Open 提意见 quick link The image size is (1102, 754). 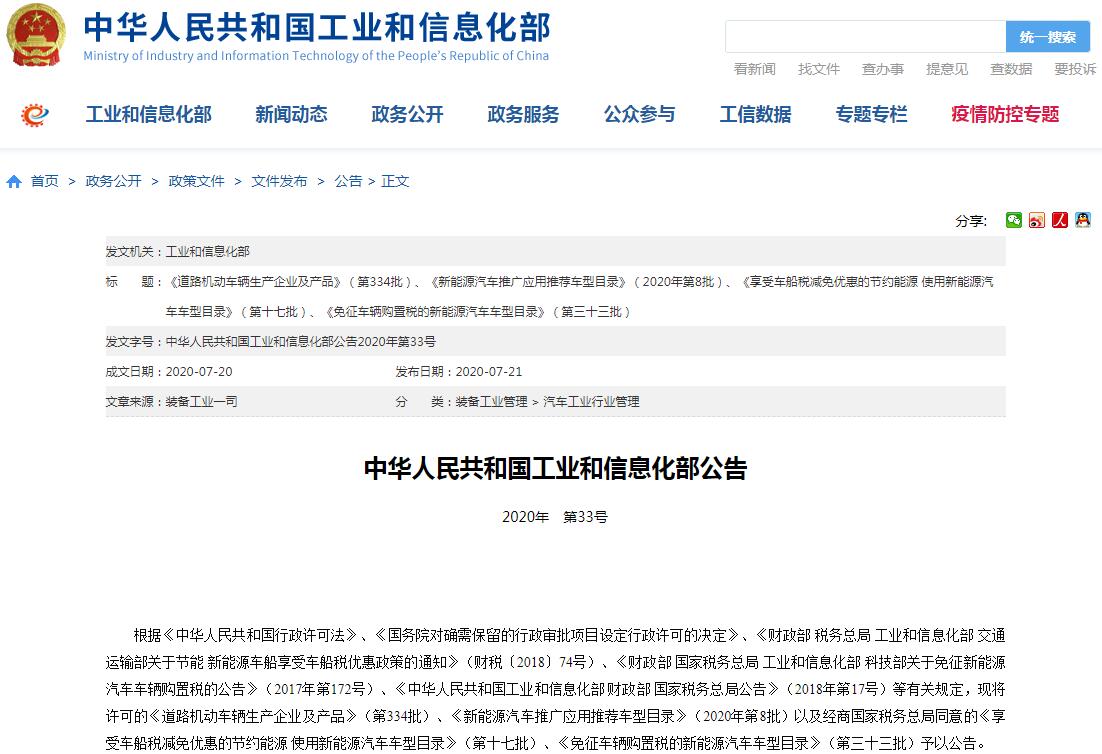947,69
